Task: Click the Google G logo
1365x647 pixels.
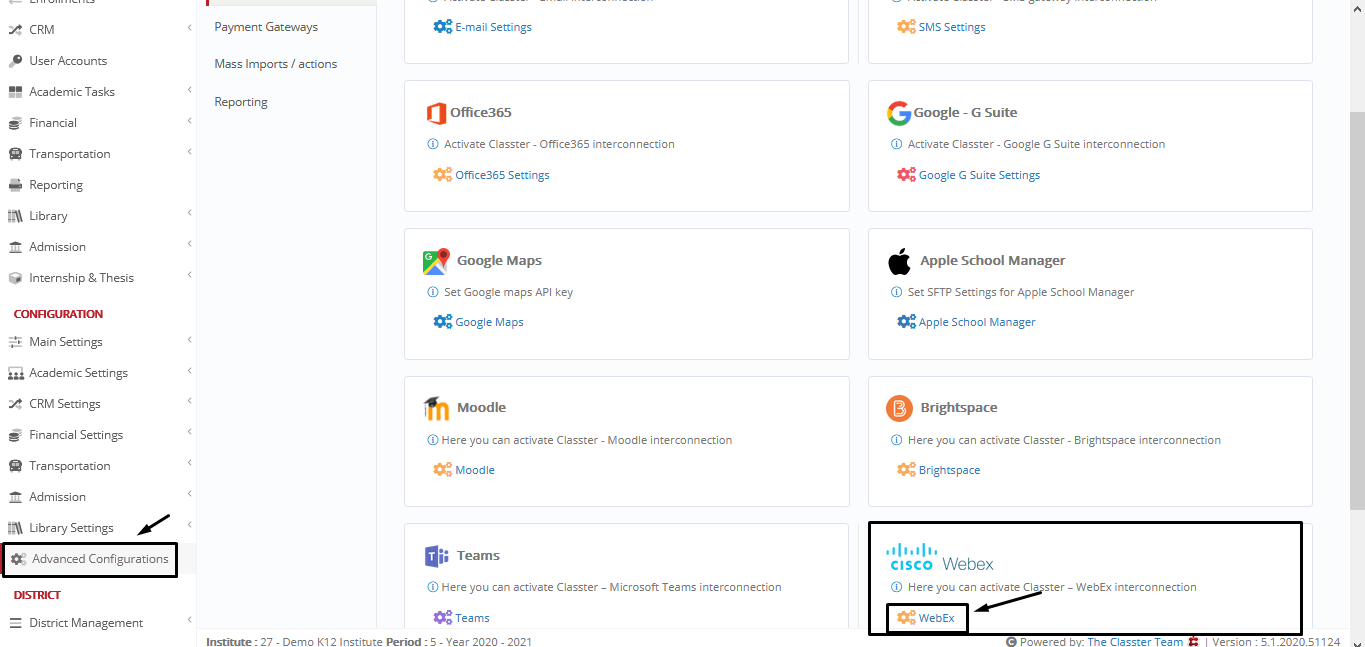Action: [x=898, y=113]
